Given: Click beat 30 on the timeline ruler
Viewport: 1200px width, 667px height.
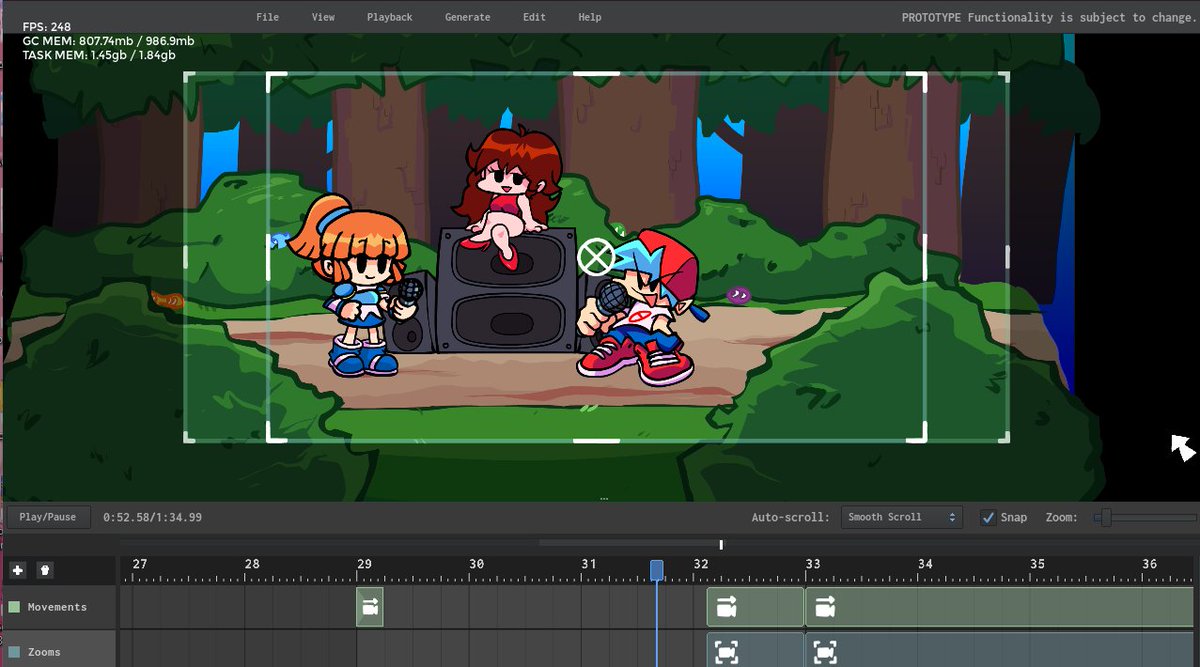Looking at the screenshot, I should coord(476,564).
